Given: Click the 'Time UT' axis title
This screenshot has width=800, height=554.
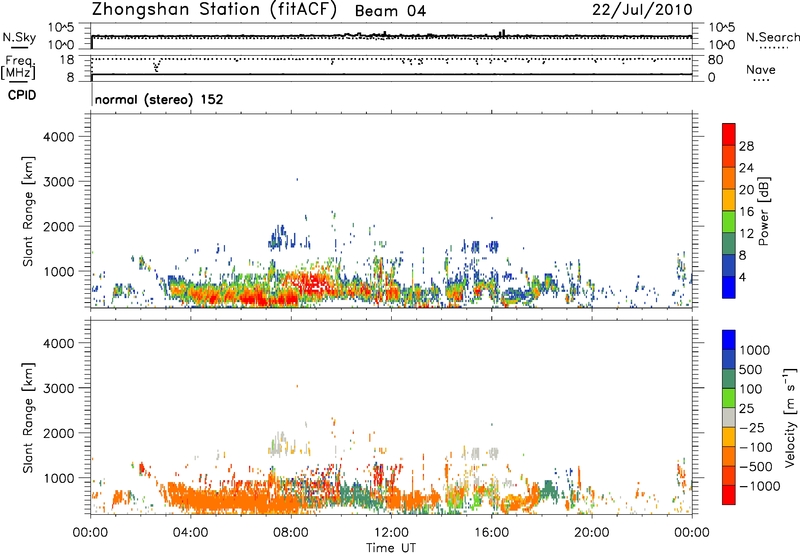Looking at the screenshot, I should coord(391,548).
